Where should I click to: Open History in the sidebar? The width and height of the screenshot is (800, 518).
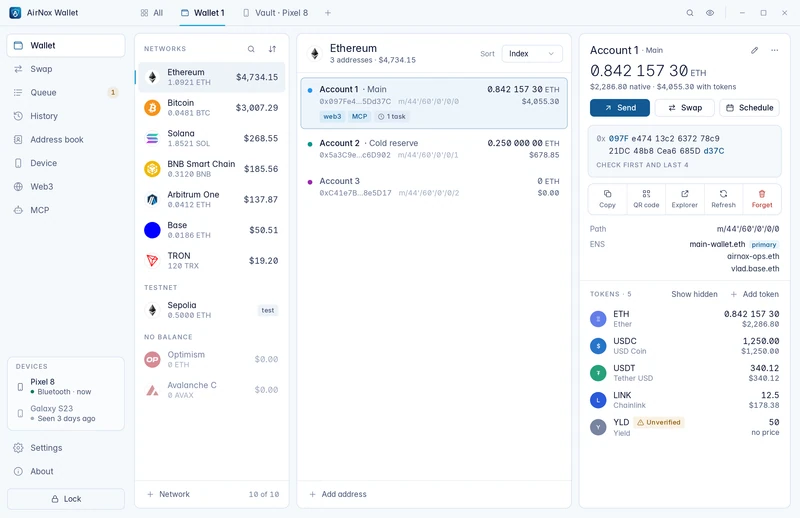tap(66, 116)
